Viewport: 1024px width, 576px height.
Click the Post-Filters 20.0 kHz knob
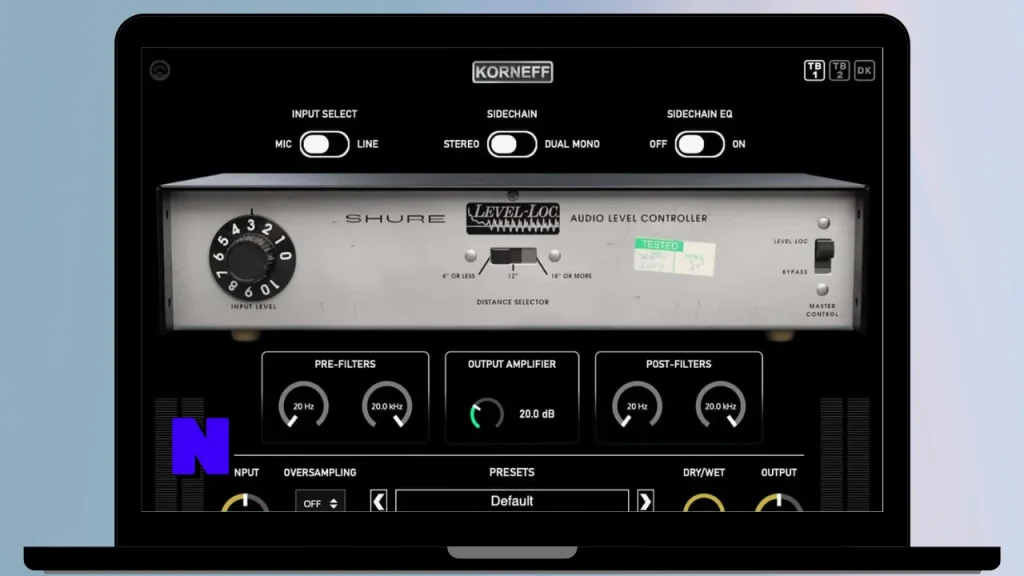720,406
